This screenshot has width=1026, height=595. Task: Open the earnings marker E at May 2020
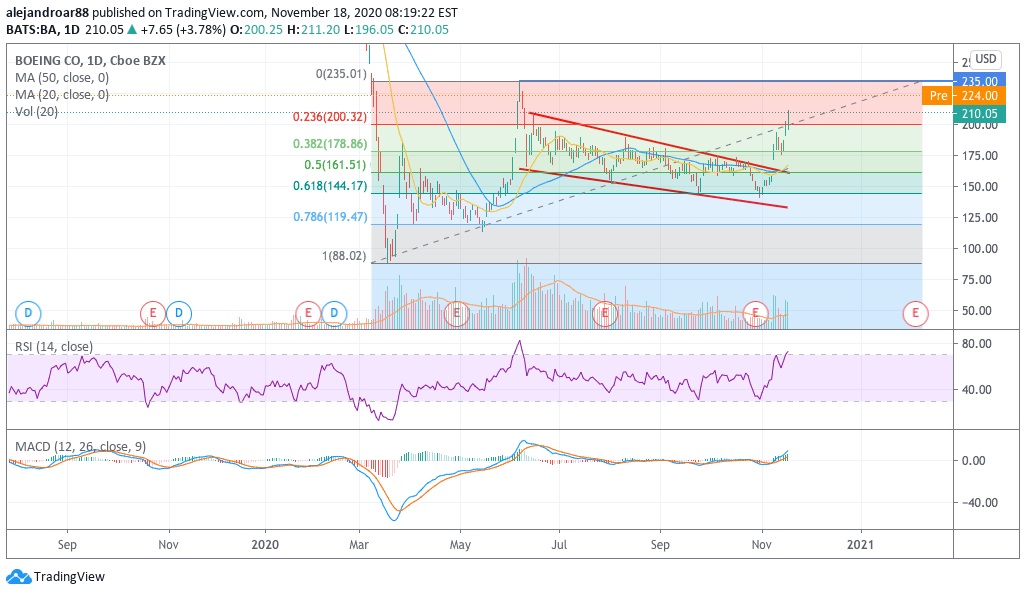click(x=456, y=313)
